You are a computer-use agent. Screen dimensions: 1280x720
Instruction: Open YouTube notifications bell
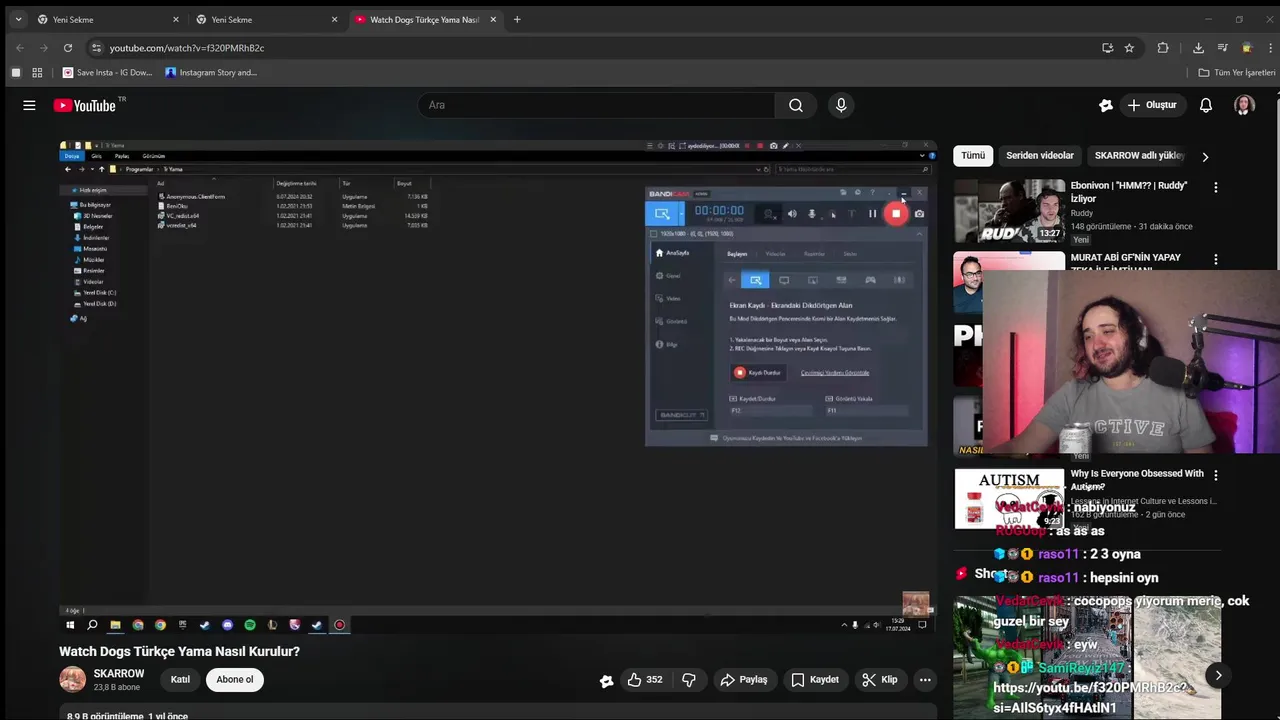click(x=1206, y=105)
